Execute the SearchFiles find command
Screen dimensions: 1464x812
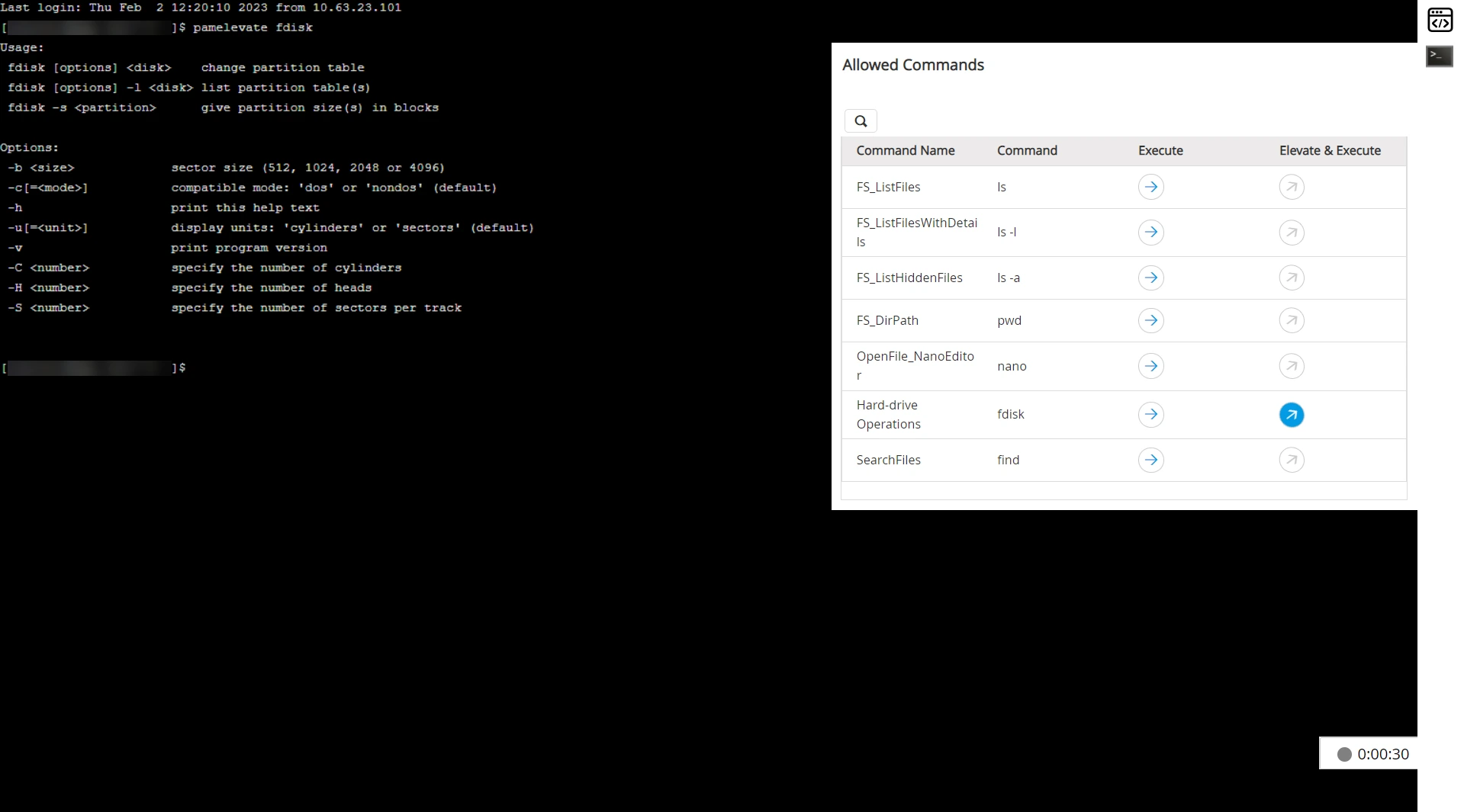pyautogui.click(x=1150, y=460)
